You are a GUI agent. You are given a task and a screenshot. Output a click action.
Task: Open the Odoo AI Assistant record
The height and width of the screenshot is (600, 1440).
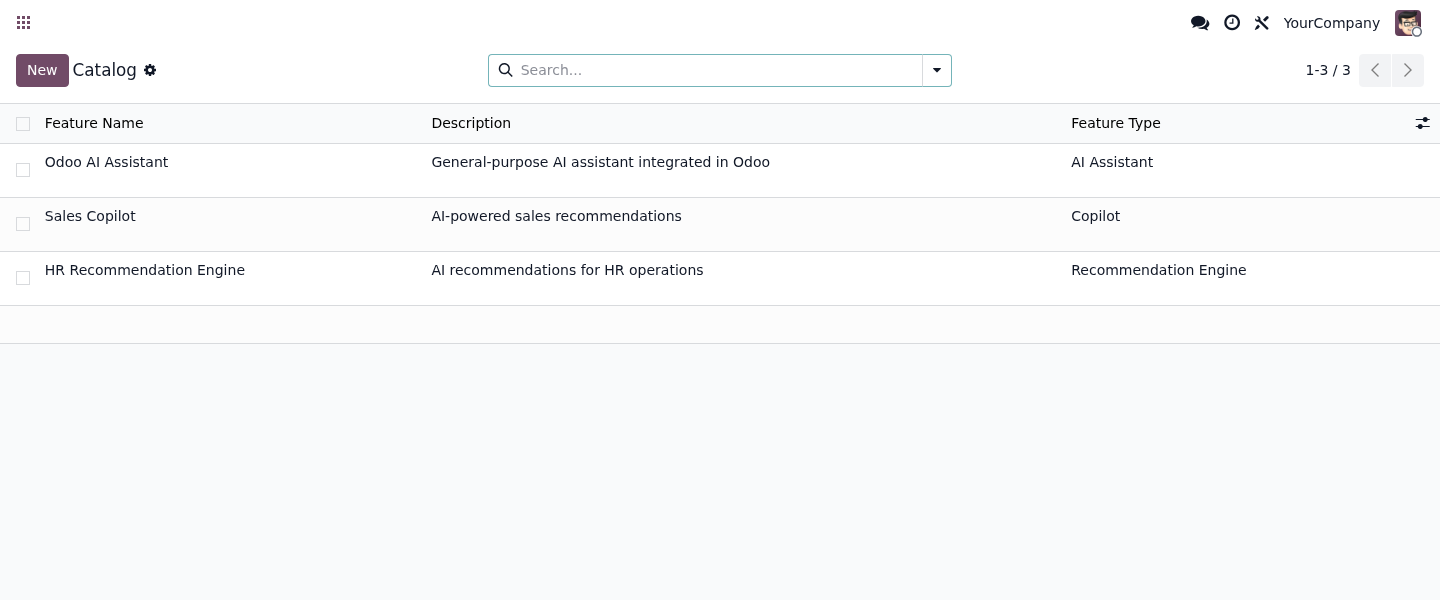coord(106,162)
